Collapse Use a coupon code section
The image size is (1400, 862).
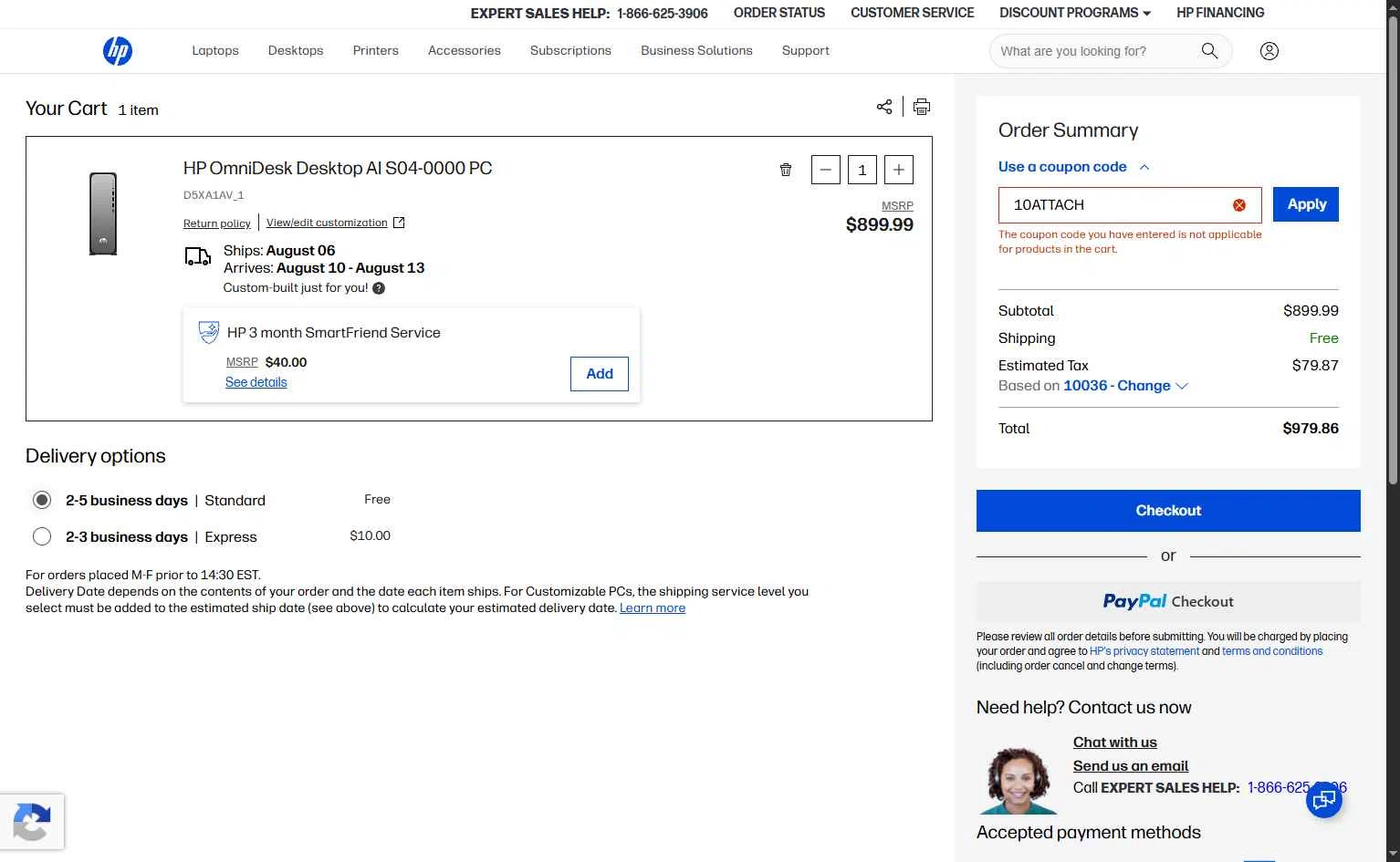1074,167
